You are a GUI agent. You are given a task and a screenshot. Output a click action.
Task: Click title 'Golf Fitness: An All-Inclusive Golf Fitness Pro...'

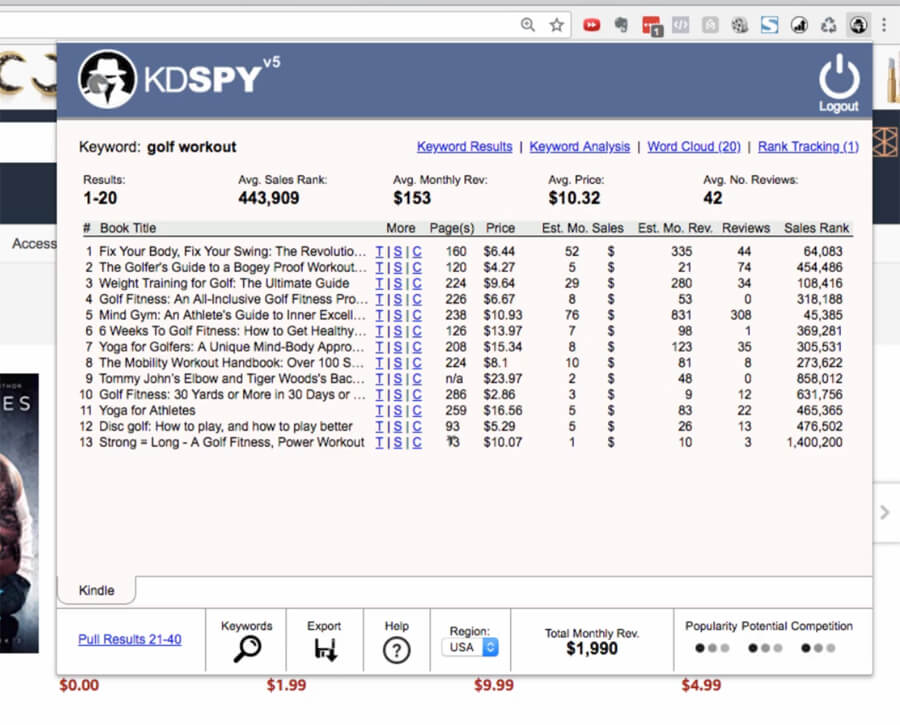point(233,299)
